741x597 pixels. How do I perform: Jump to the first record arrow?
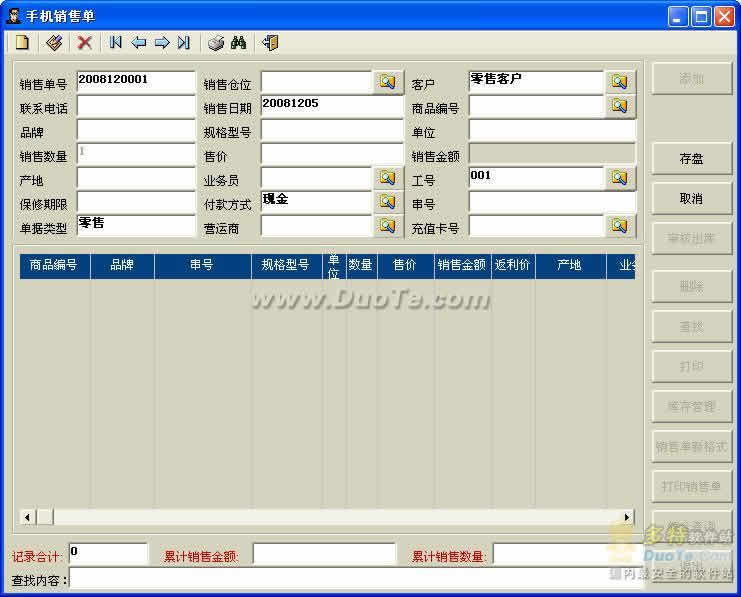tap(116, 43)
